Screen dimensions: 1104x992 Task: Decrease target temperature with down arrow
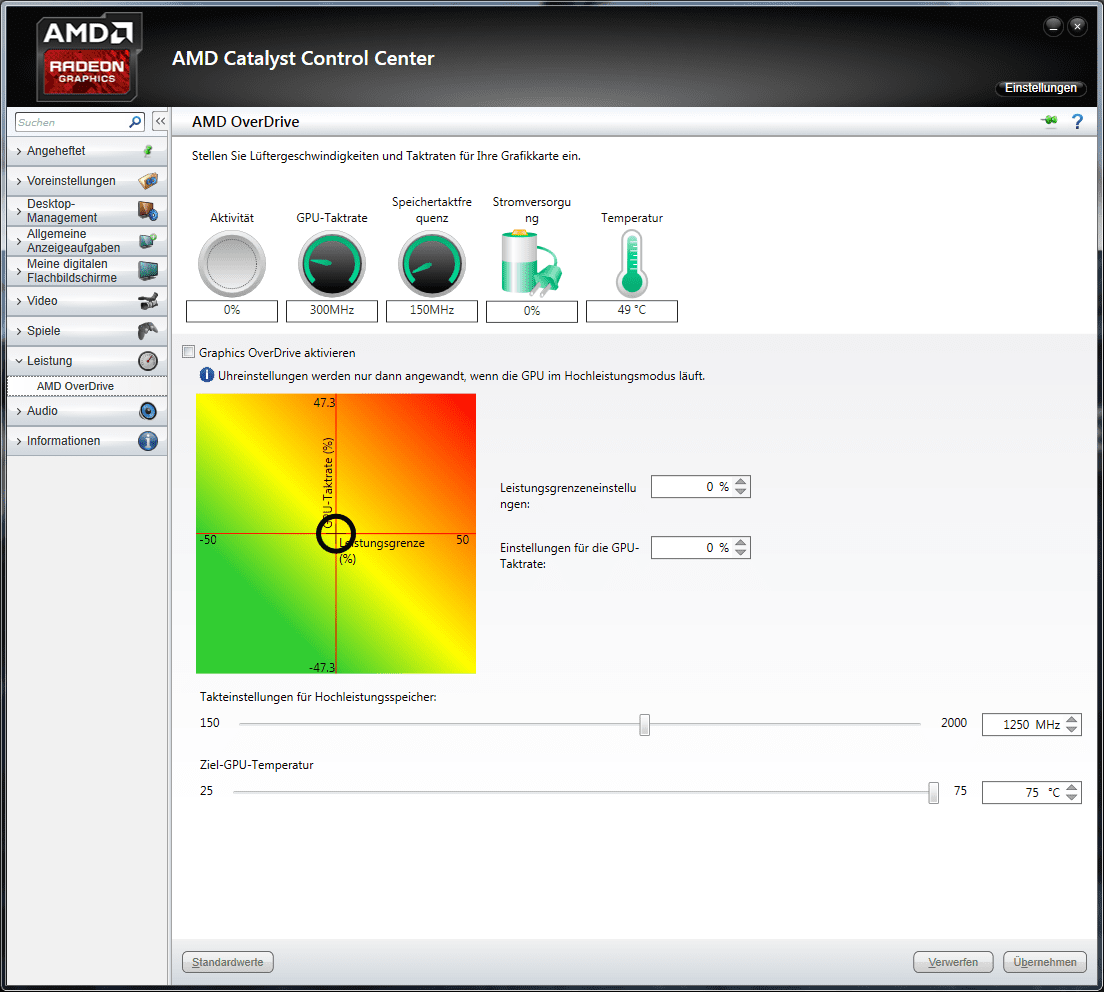pyautogui.click(x=1072, y=798)
